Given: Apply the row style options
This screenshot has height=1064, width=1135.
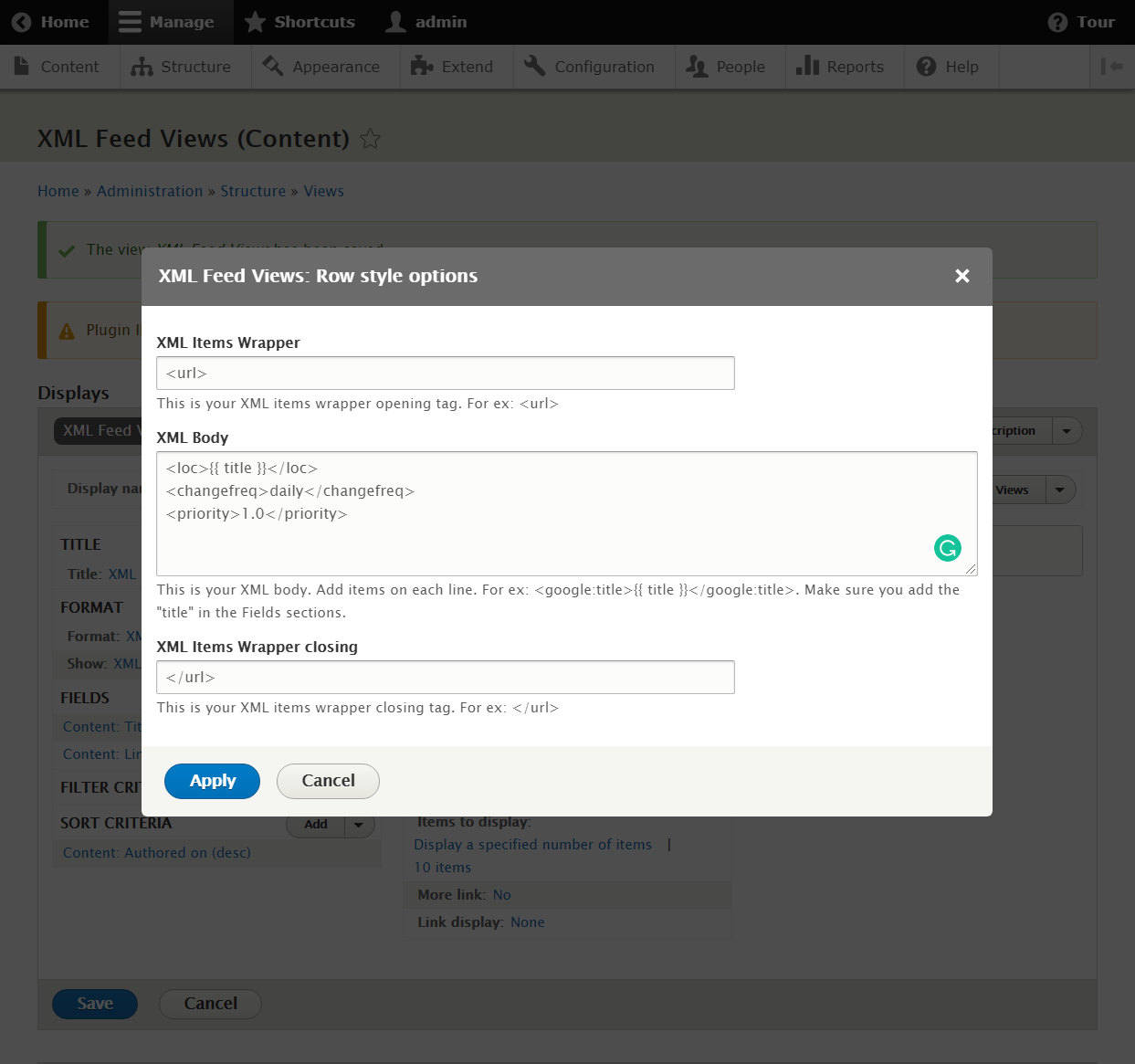Looking at the screenshot, I should (212, 781).
